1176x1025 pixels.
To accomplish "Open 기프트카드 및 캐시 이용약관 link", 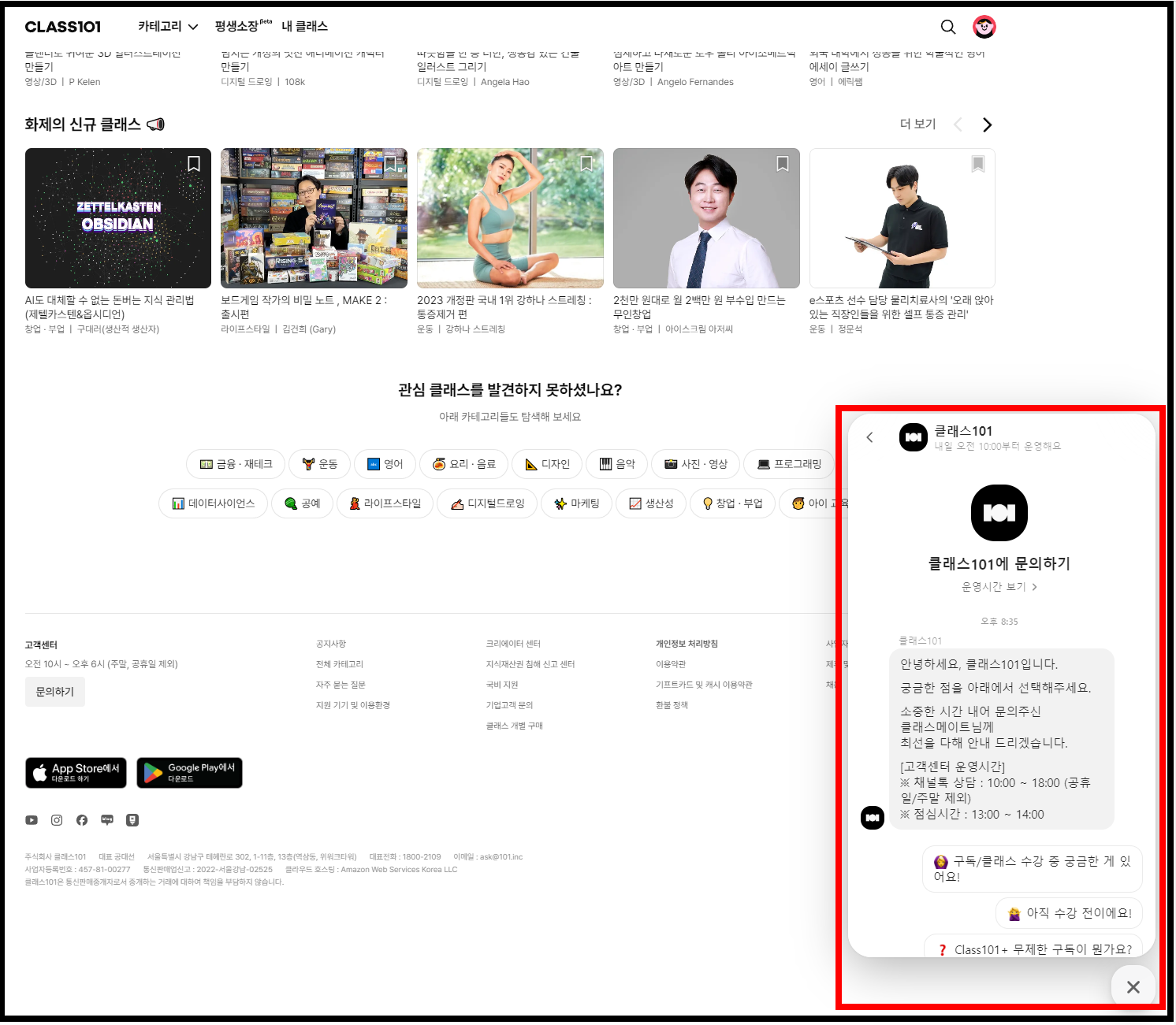I will (704, 685).
